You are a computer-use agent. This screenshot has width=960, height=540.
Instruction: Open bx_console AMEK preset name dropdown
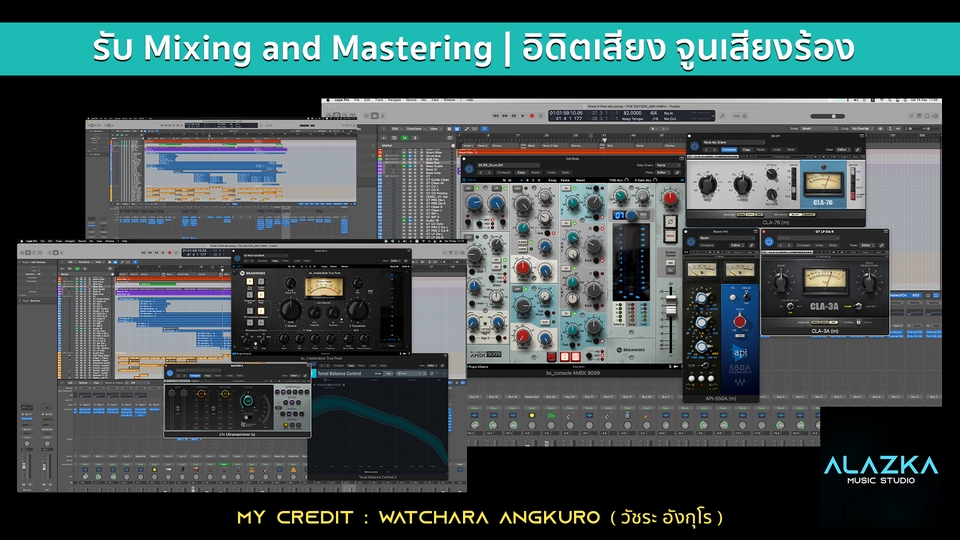(508, 165)
